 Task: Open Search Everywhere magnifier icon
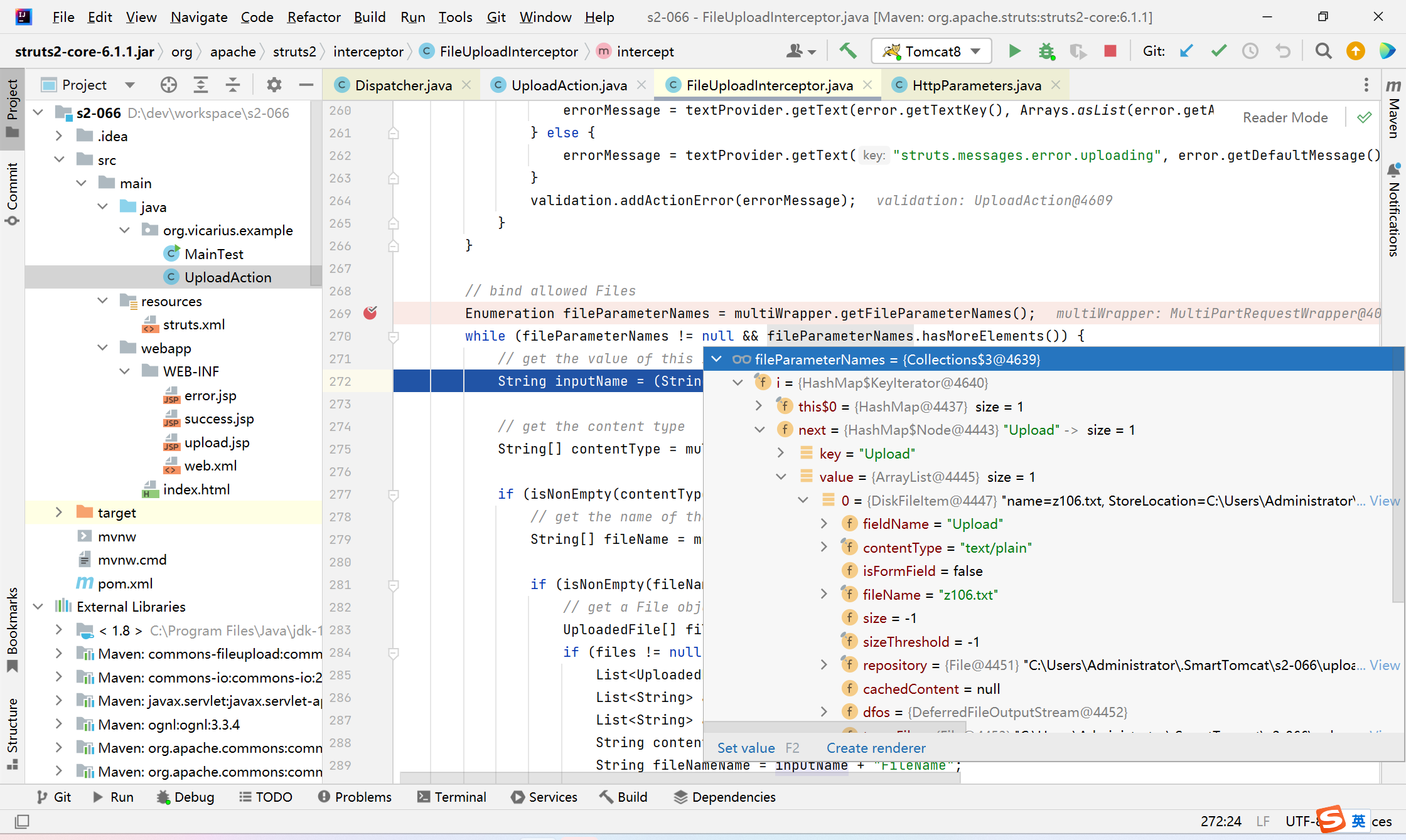(x=1323, y=51)
